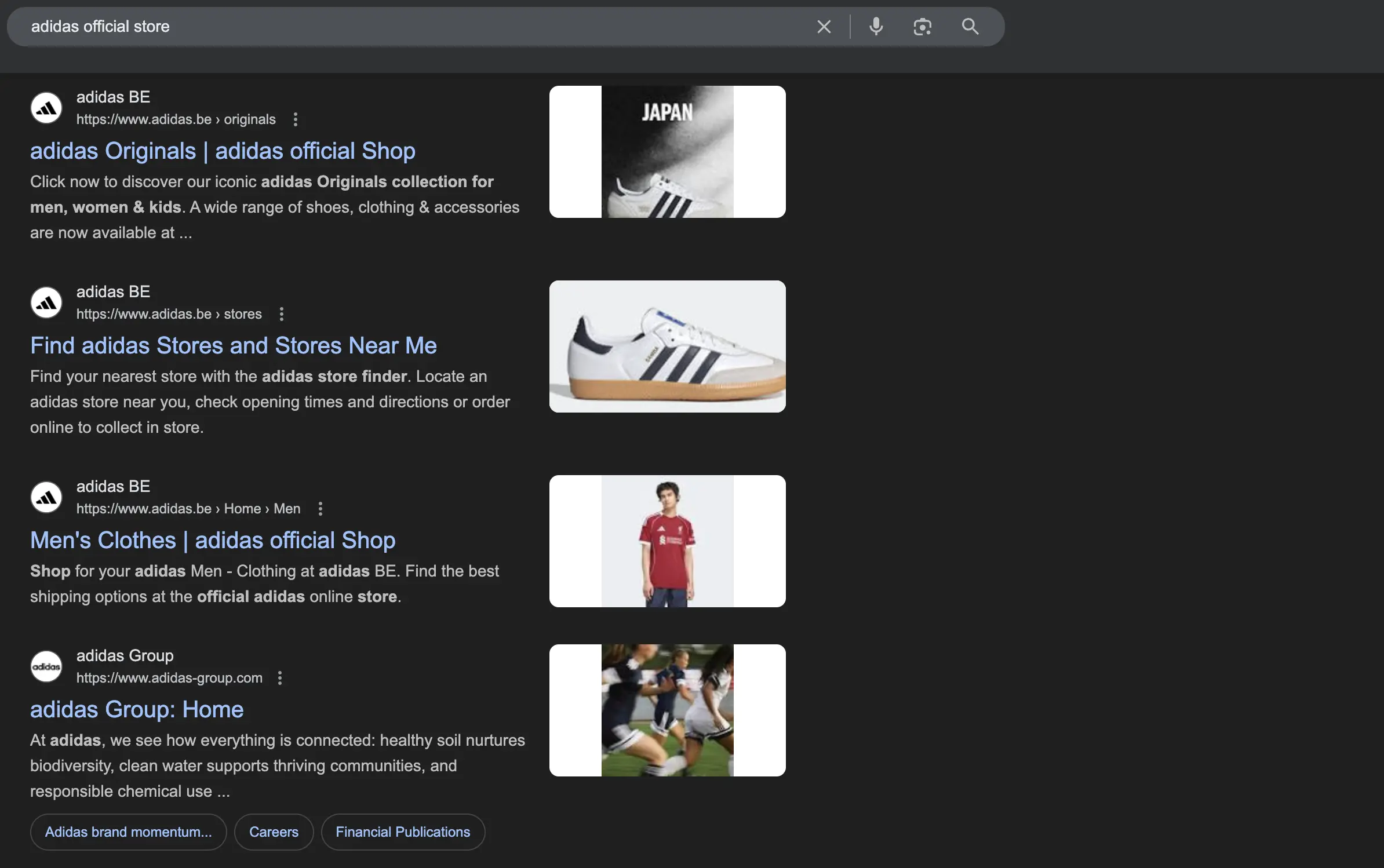
Task: Click adidas logo favicon of Originals result
Action: (46, 108)
